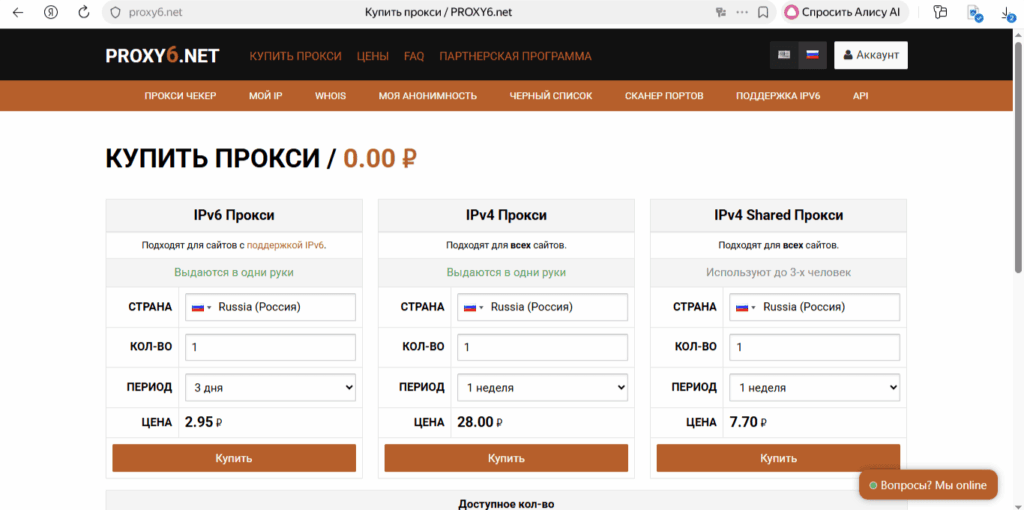Click the Russian flag in IPv4 Shared country field

743,308
